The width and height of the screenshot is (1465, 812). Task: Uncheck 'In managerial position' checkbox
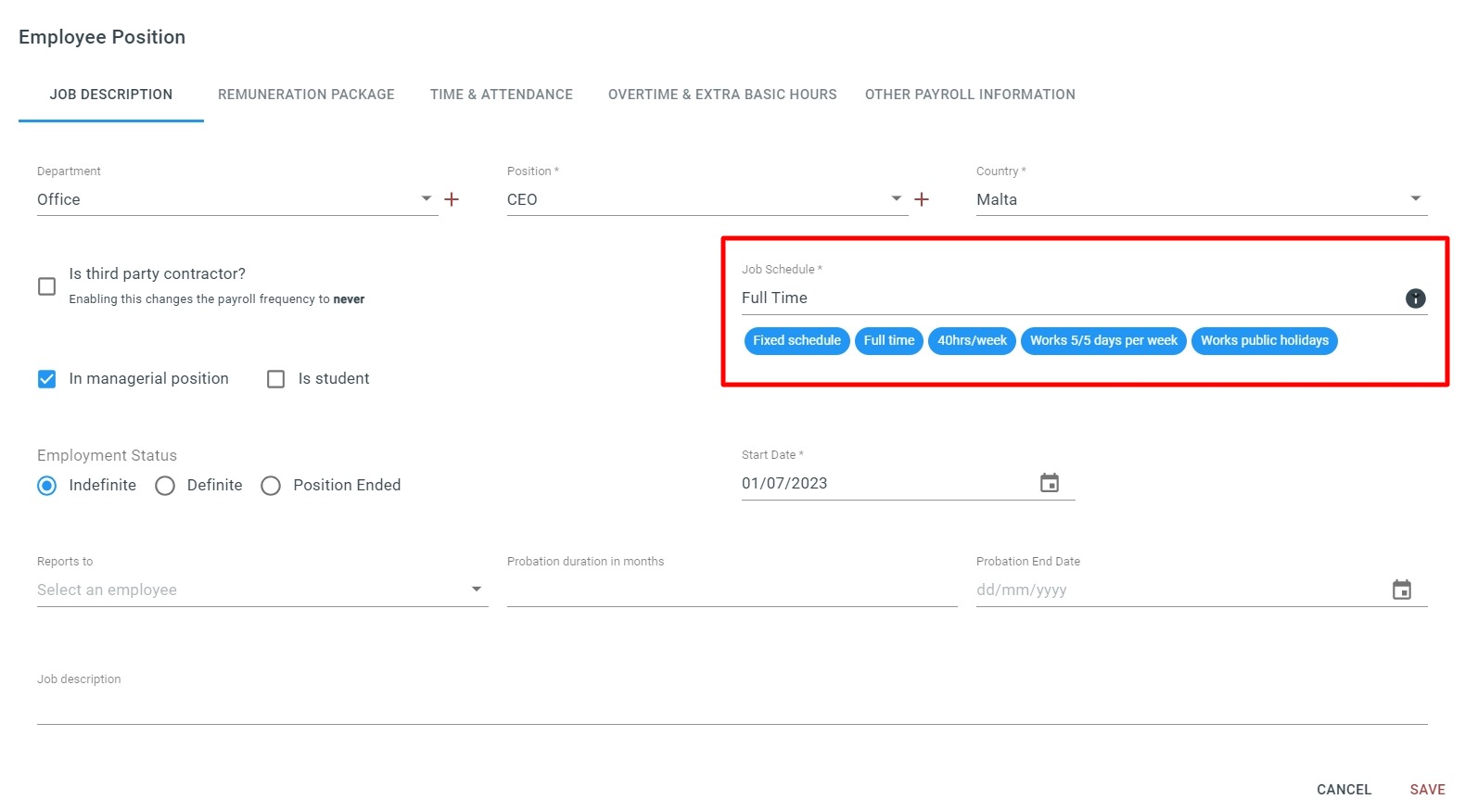pyautogui.click(x=46, y=379)
